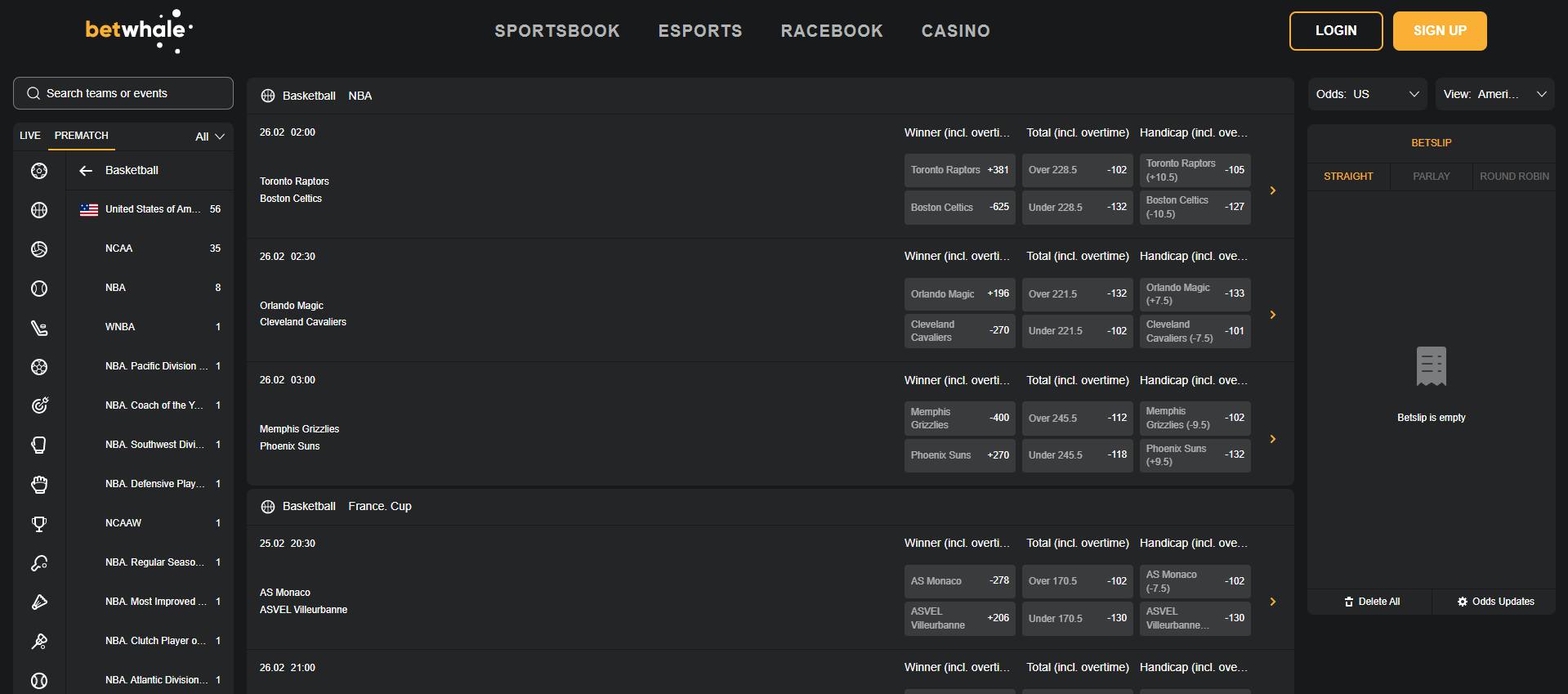Open NBA. Coach of the Year league
Image resolution: width=1568 pixels, height=694 pixels.
(150, 405)
